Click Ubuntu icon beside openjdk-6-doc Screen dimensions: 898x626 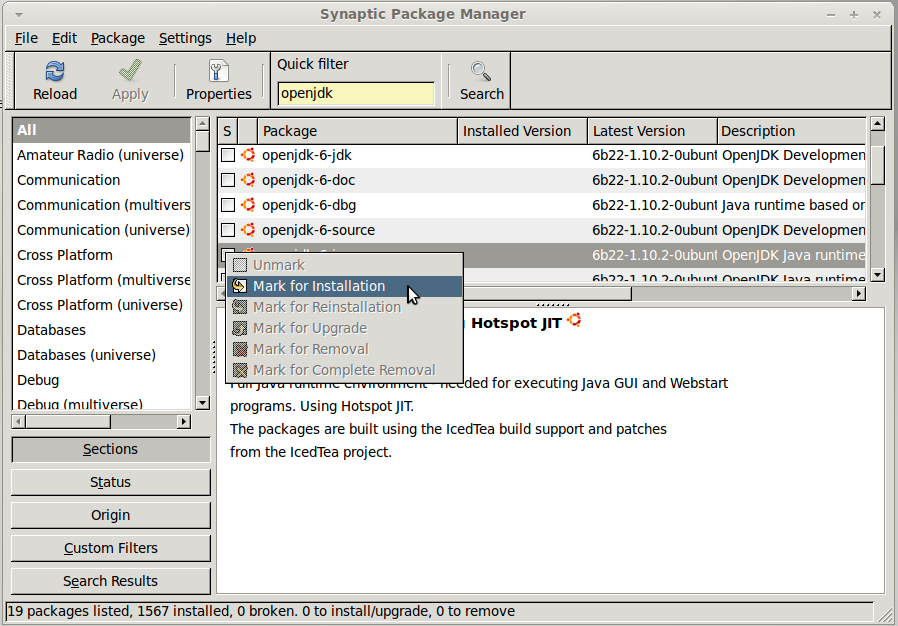[x=248, y=180]
